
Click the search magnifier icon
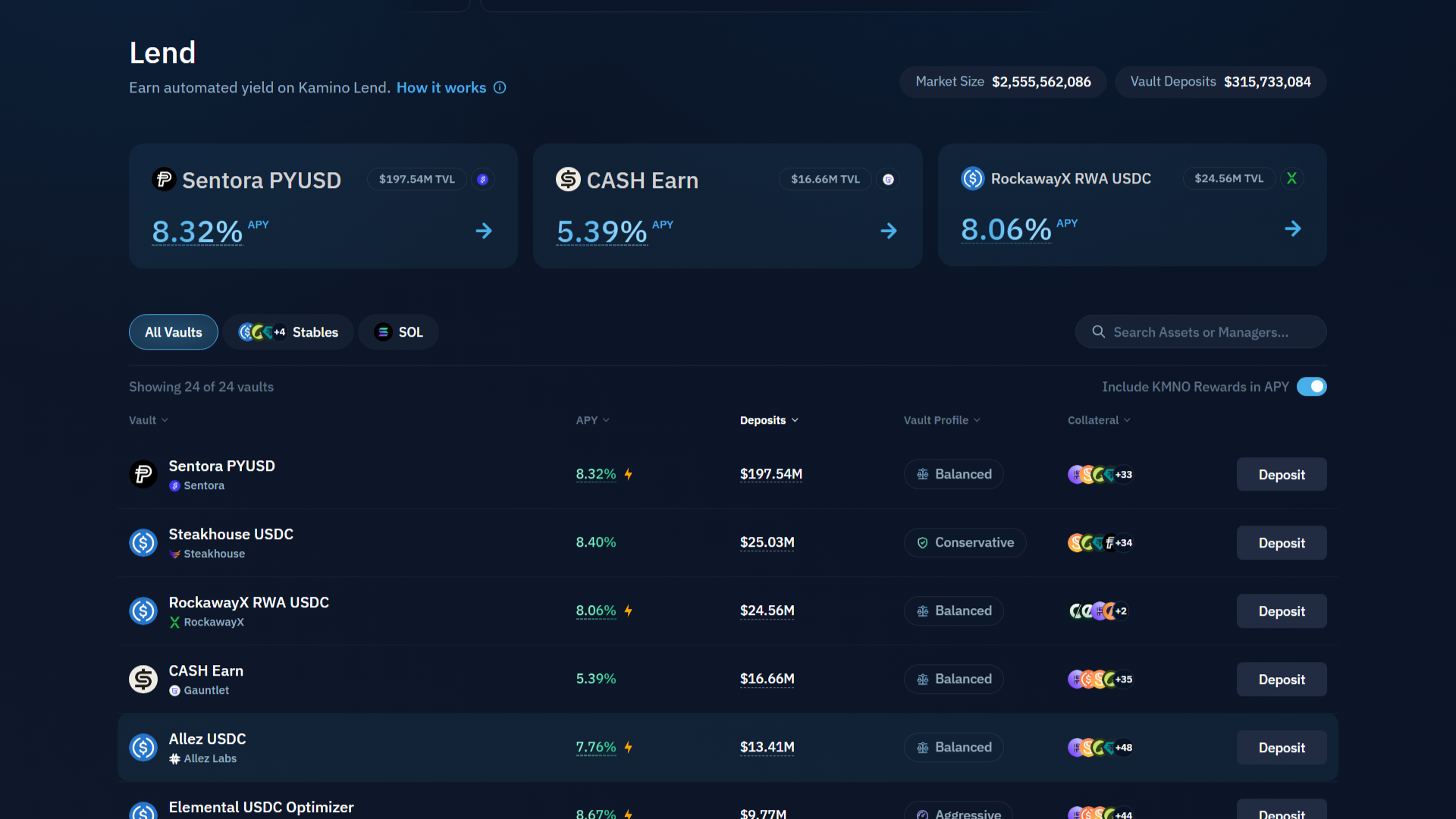(x=1098, y=331)
